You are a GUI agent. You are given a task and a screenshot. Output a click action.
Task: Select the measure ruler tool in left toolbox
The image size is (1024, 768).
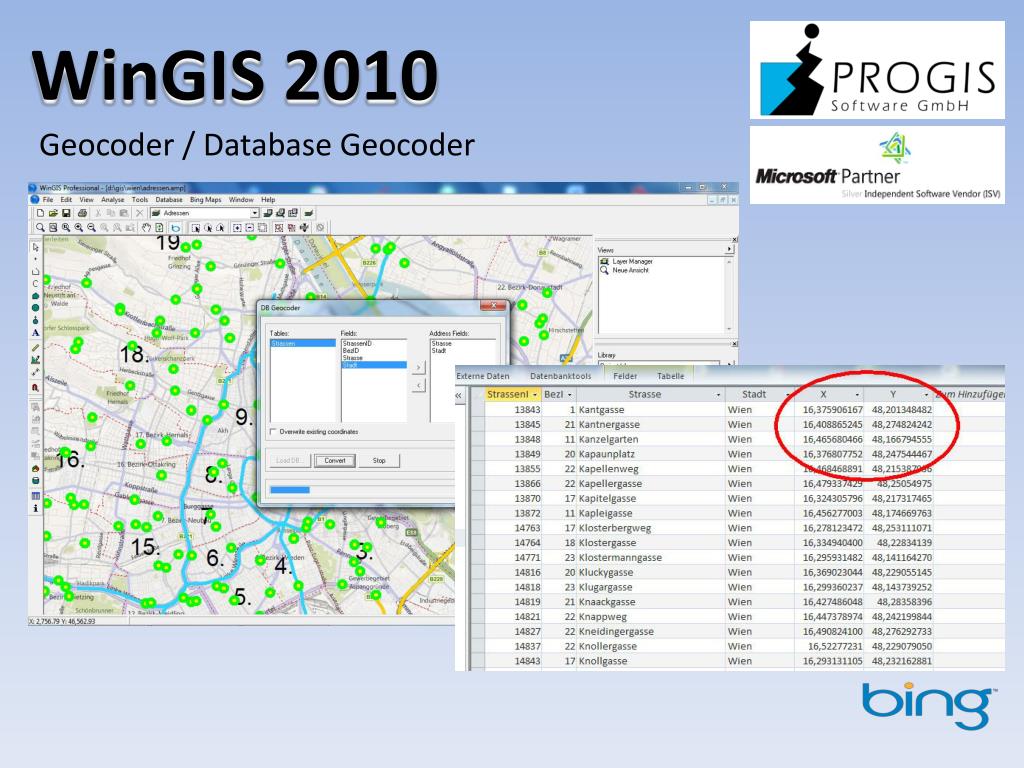point(35,348)
